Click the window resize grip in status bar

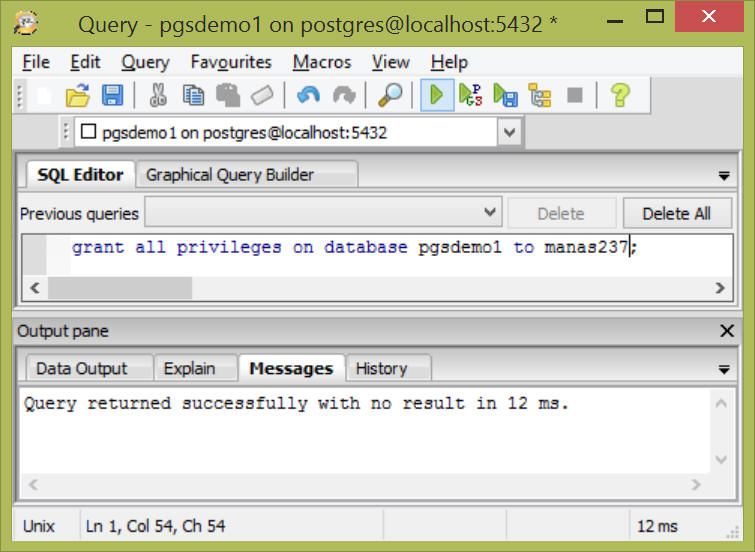[x=732, y=531]
